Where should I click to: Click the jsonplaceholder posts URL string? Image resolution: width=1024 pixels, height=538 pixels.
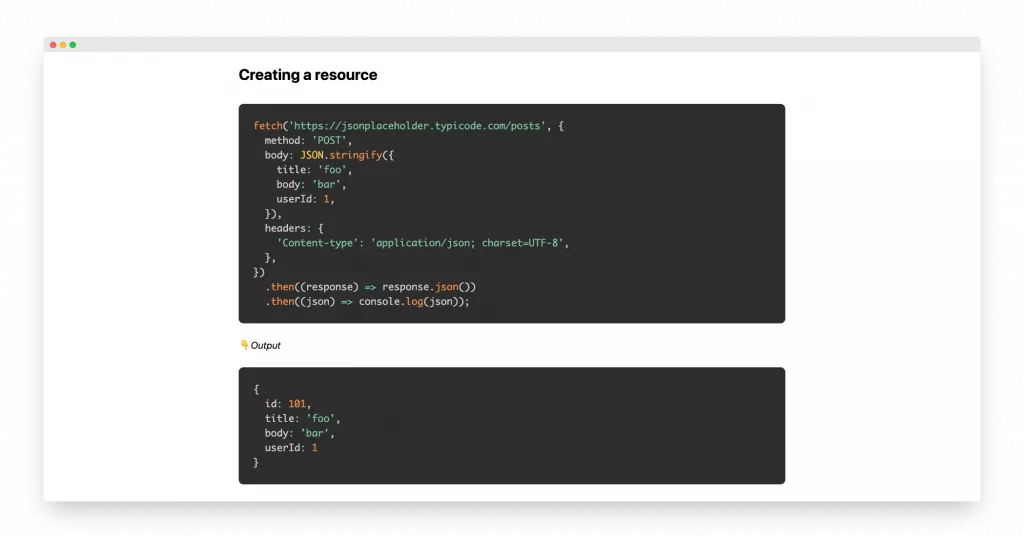416,126
